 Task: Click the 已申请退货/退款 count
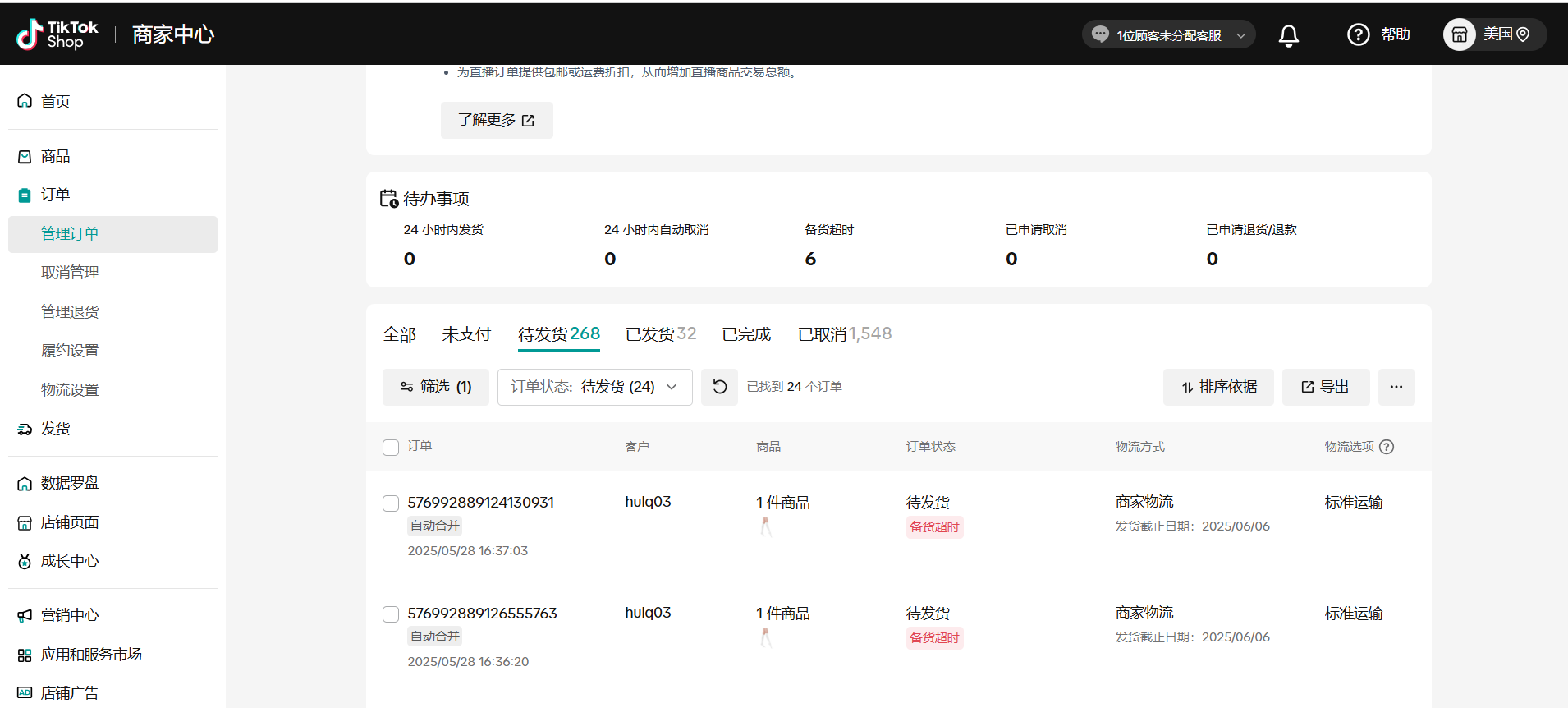pyautogui.click(x=1212, y=260)
